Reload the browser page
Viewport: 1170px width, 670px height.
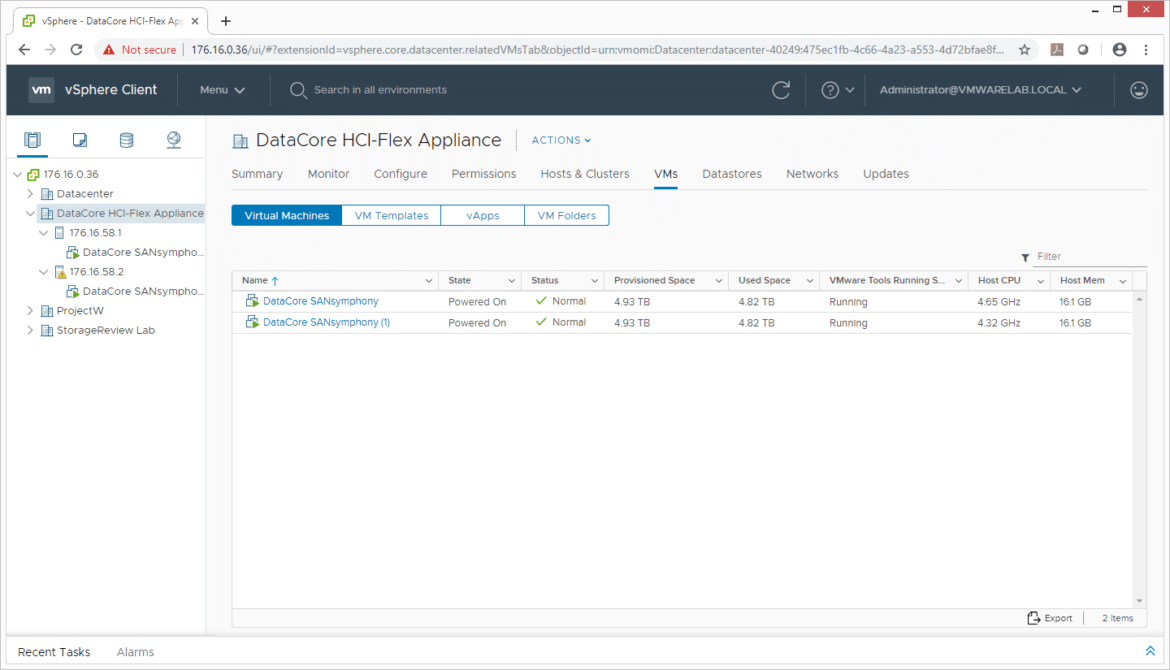click(76, 49)
